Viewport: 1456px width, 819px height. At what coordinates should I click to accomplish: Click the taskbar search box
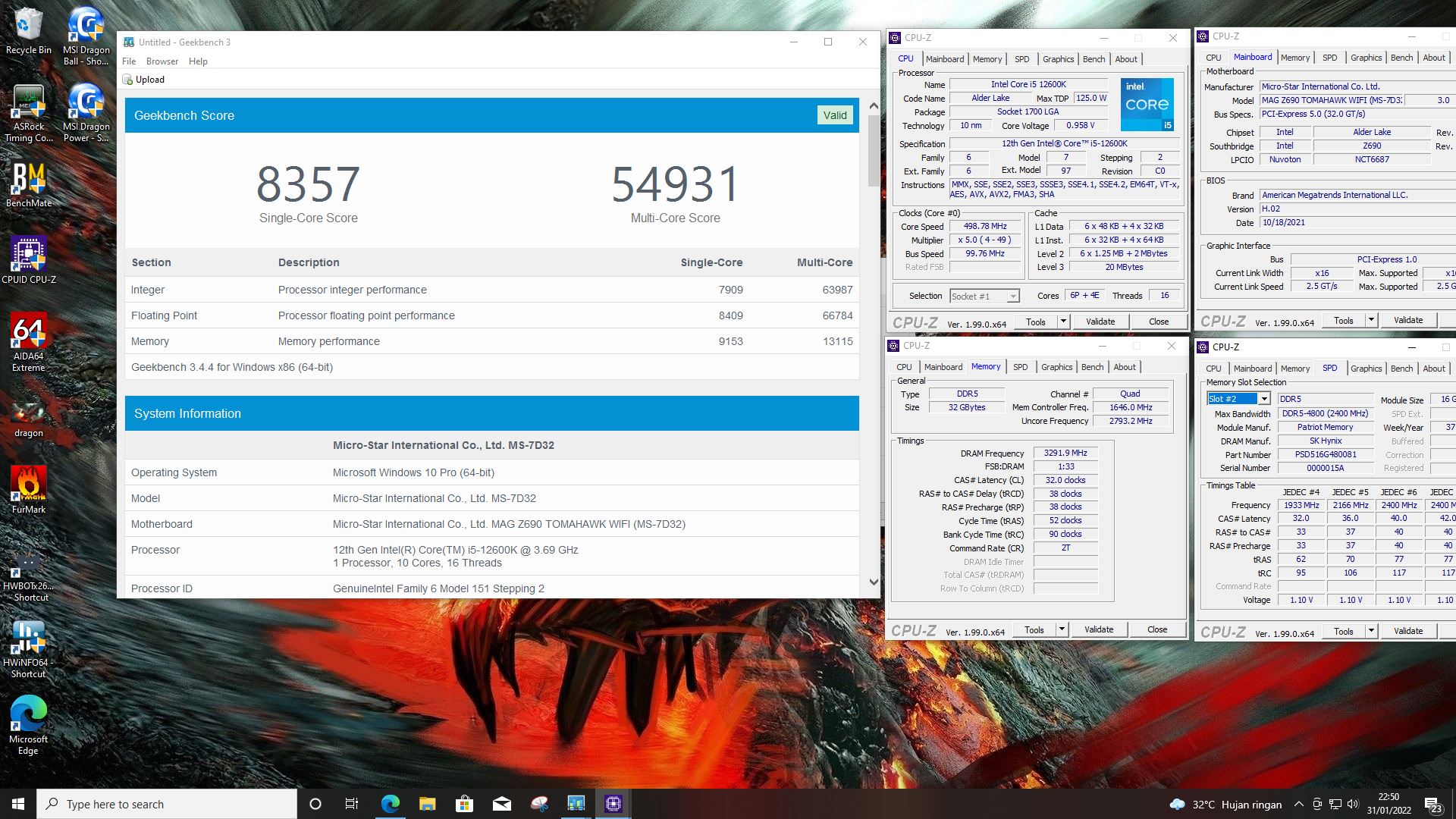pyautogui.click(x=167, y=804)
